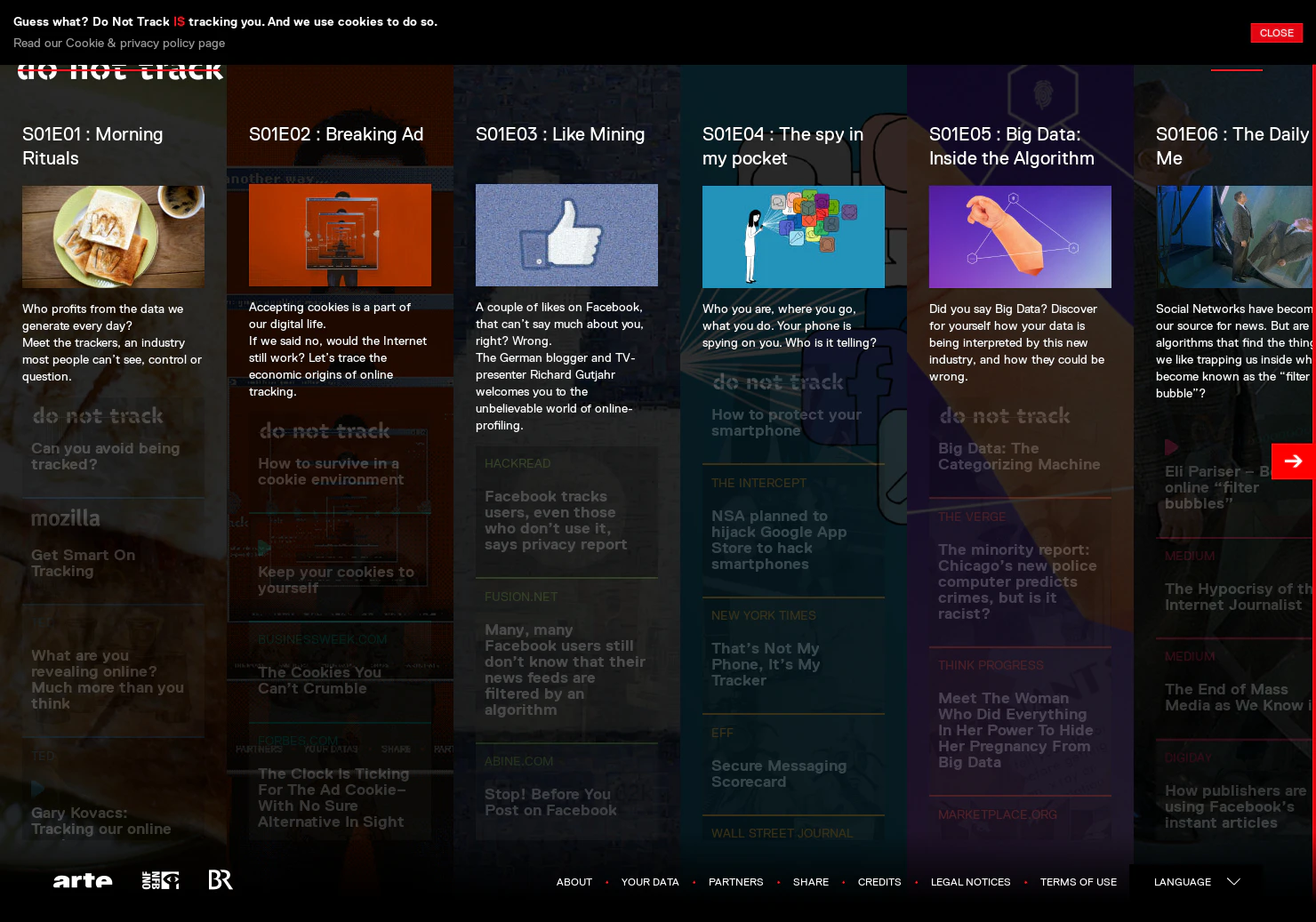
Task: Open the S01E03 Like Mining thumbs-up thumbnail
Action: pyautogui.click(x=566, y=235)
